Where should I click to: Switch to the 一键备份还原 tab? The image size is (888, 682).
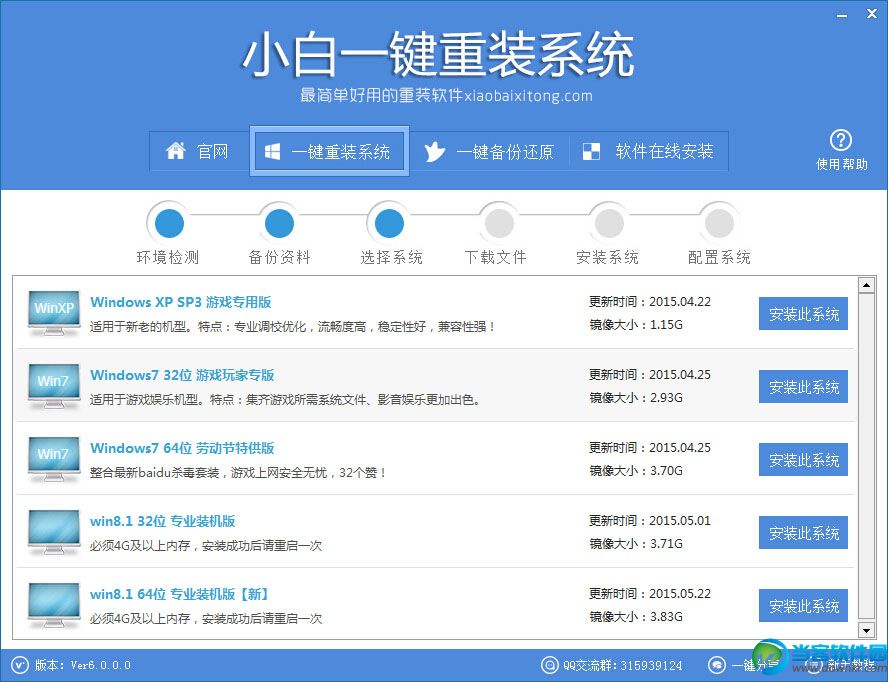489,151
